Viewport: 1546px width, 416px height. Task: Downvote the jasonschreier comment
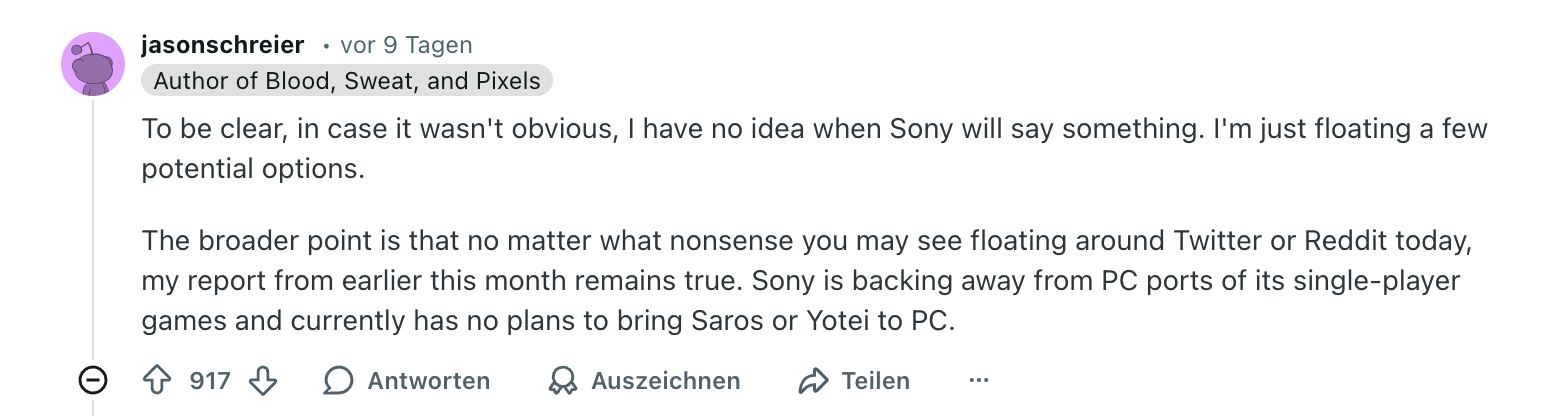(x=262, y=381)
